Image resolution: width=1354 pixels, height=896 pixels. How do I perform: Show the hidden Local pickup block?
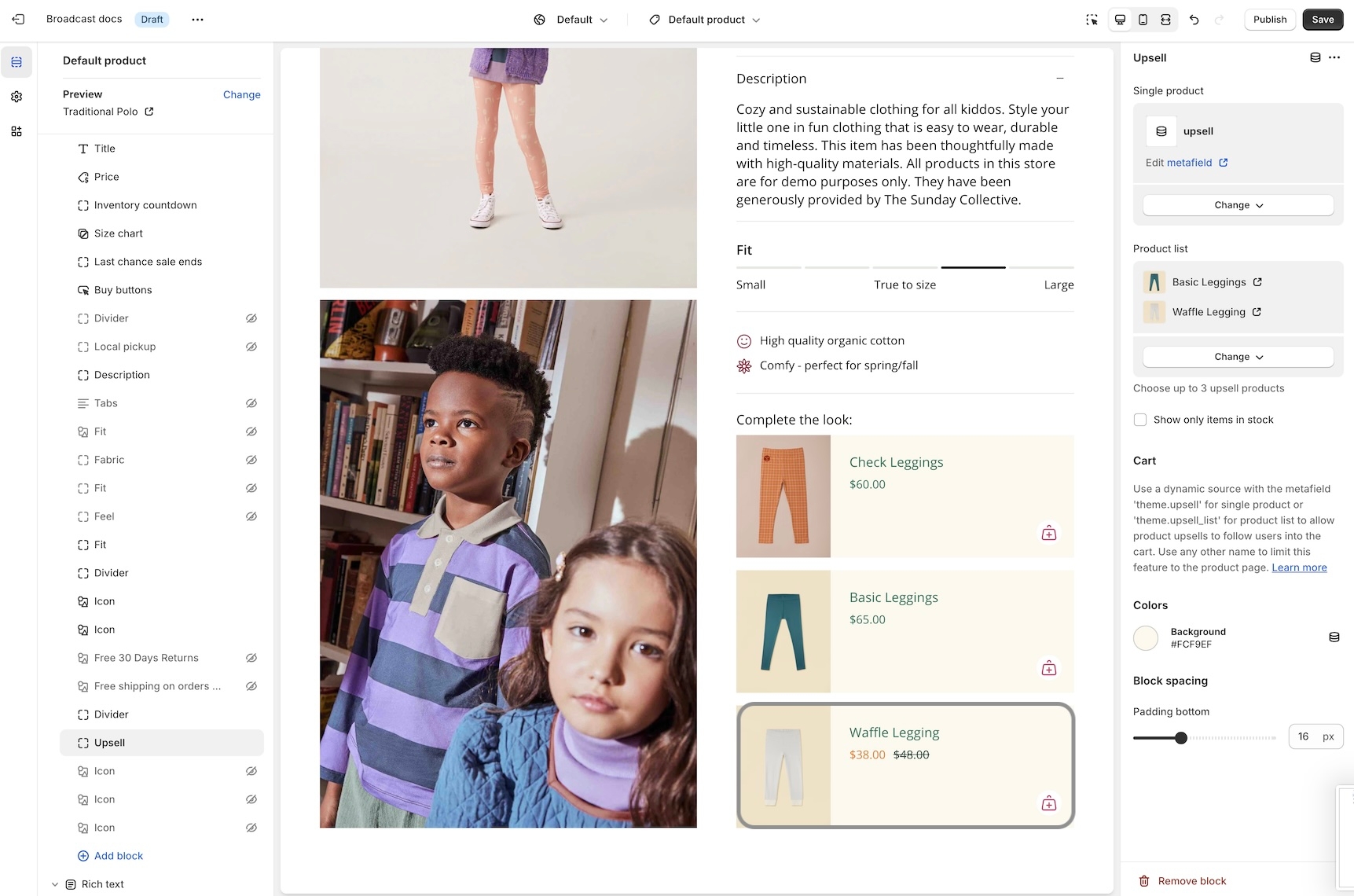[251, 347]
